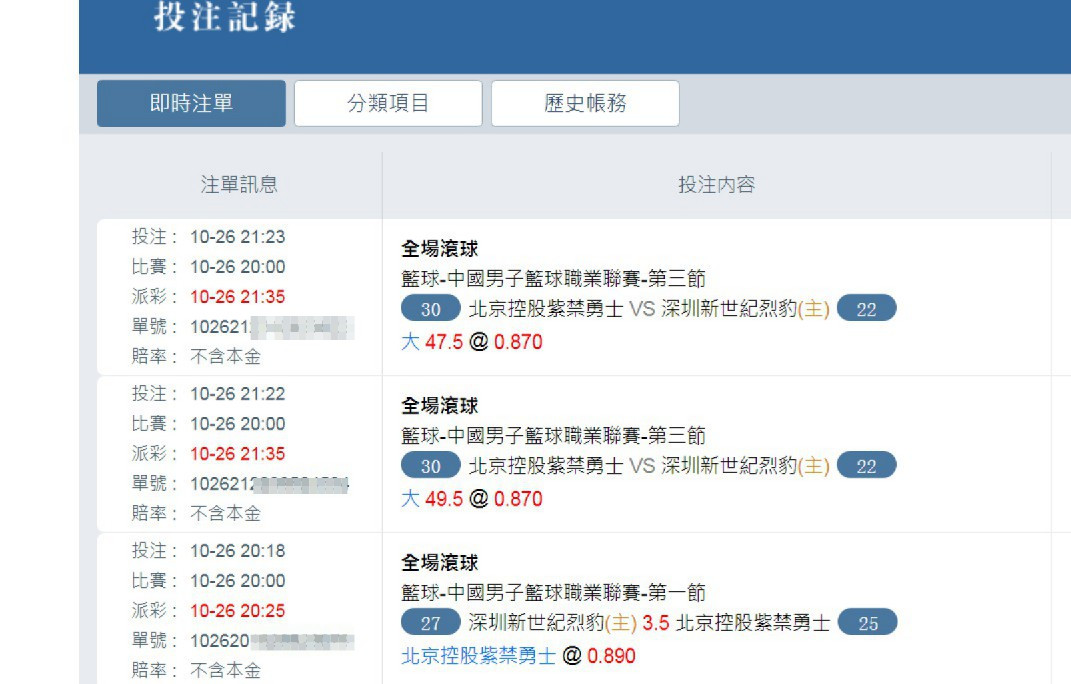This screenshot has height=684, width=1071.
Task: Click payout time 10-26 21:35 in second bet
Action: pos(238,454)
